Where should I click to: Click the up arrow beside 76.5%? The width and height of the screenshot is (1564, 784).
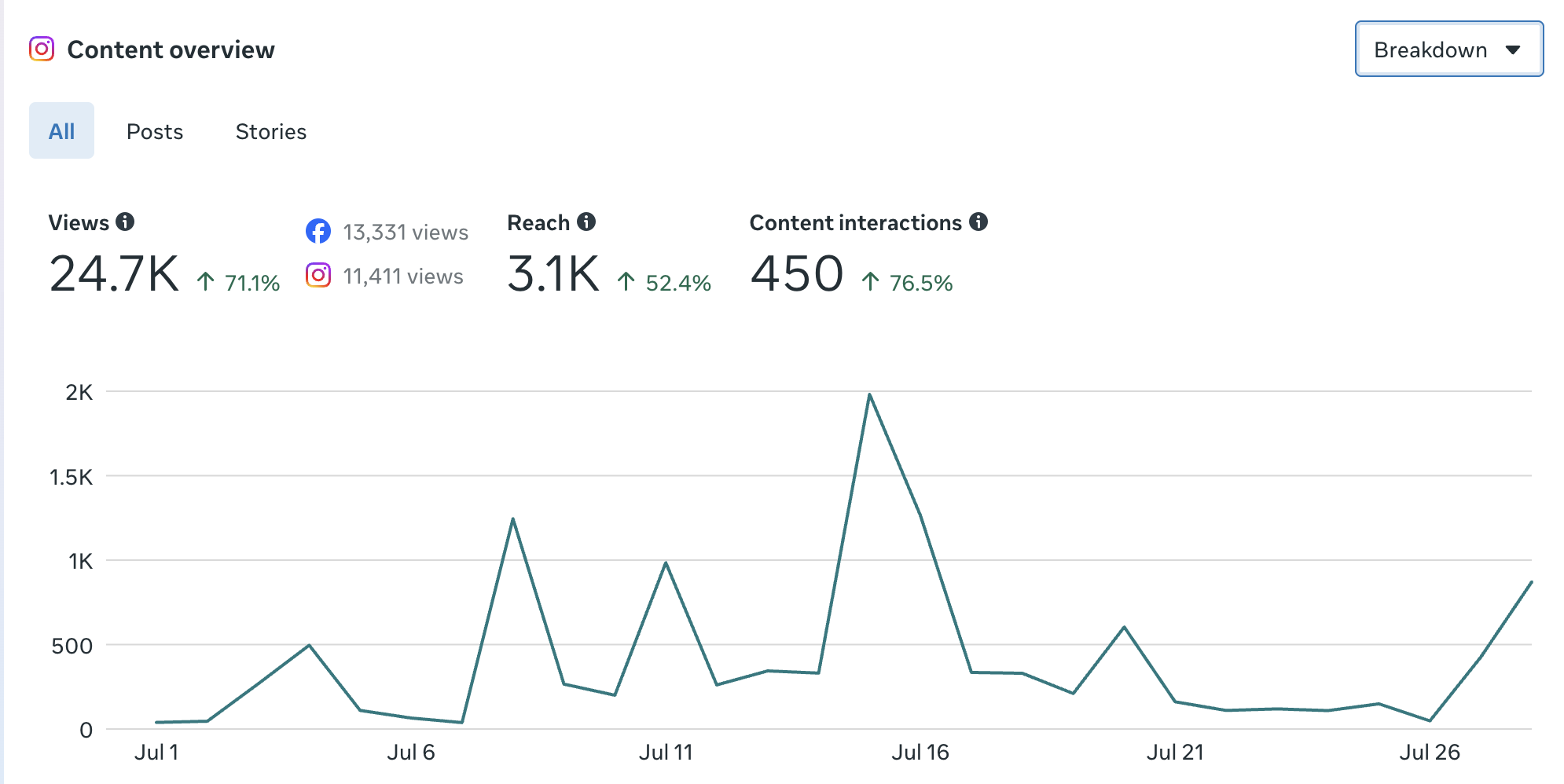[870, 281]
